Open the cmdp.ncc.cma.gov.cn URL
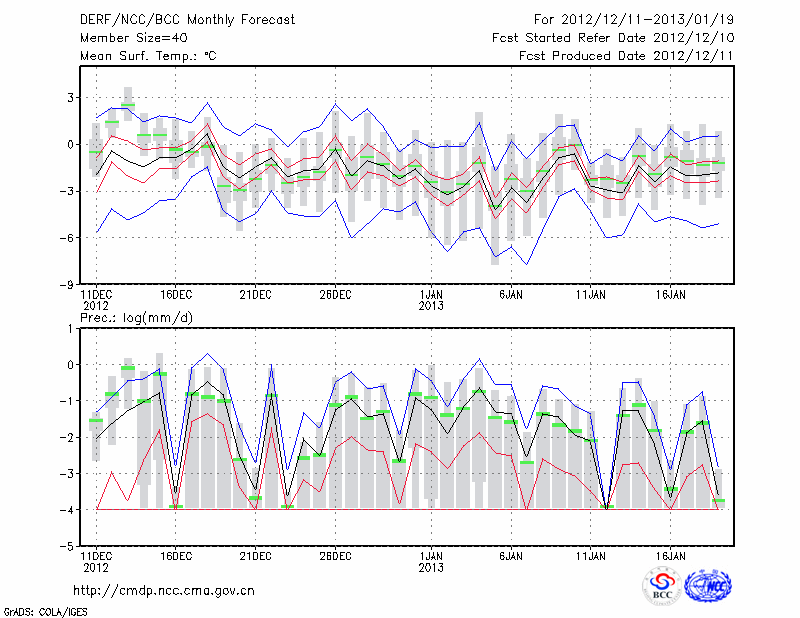The image size is (800, 618). [164, 590]
